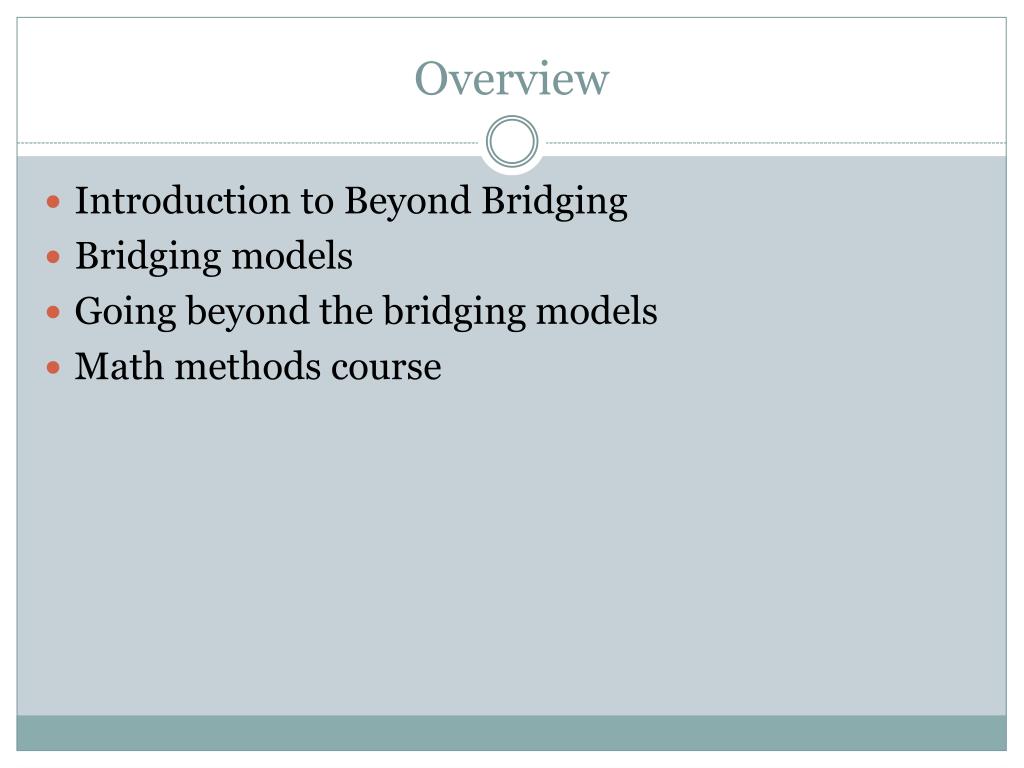Viewport: 1024px width, 768px height.
Task: Select the Math methods course bullet
Action: [258, 366]
